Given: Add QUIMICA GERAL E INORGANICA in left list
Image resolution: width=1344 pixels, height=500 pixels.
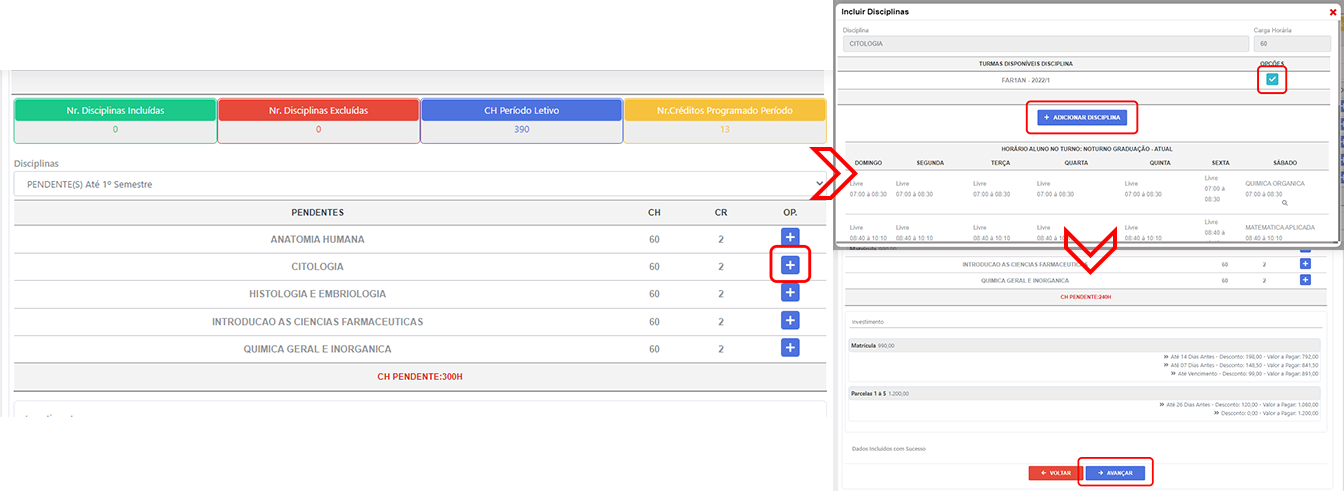Looking at the screenshot, I should pyautogui.click(x=790, y=348).
